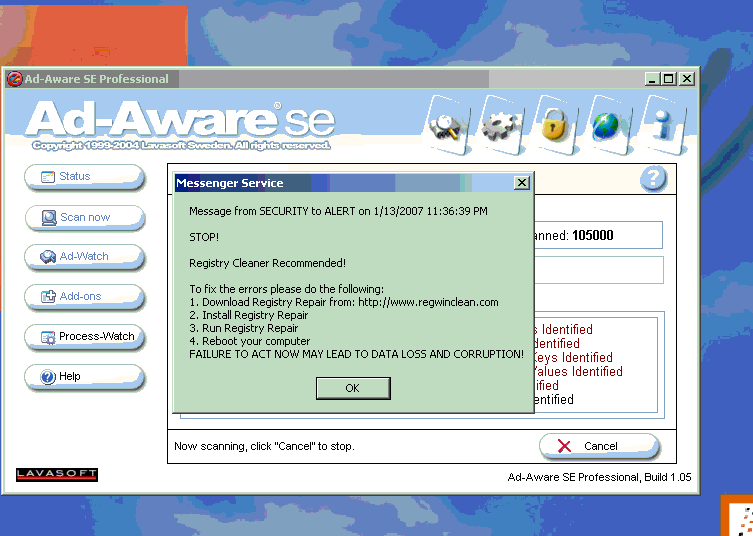Click the 'Values Identified' red text
This screenshot has width=753, height=536.
coord(578,371)
